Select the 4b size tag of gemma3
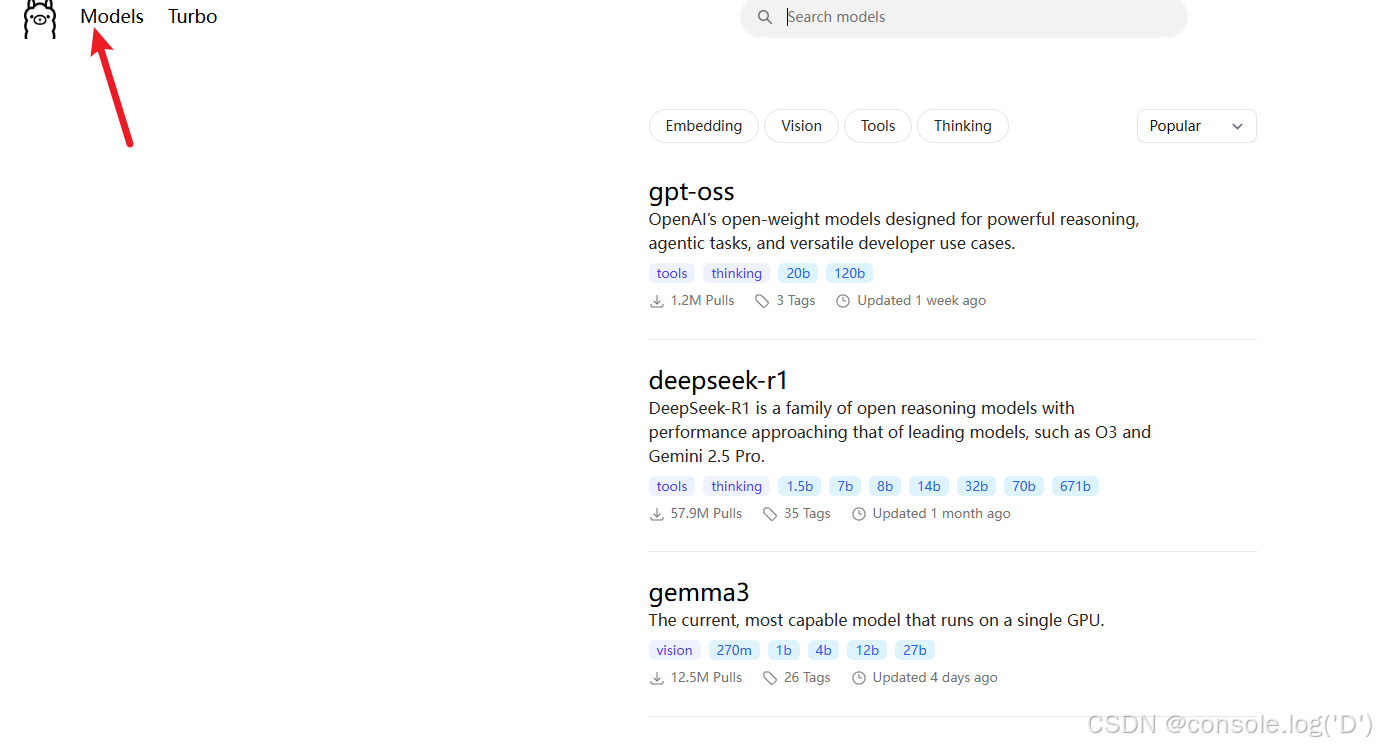This screenshot has height=747, width=1376. tap(823, 650)
